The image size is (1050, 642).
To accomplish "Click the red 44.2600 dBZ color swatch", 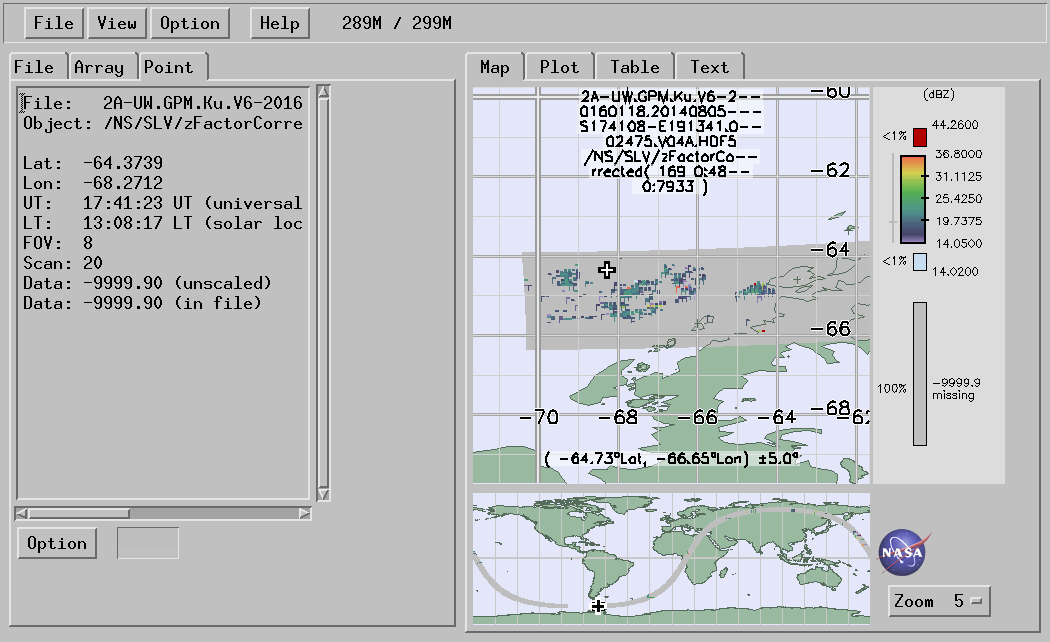I will 920,136.
